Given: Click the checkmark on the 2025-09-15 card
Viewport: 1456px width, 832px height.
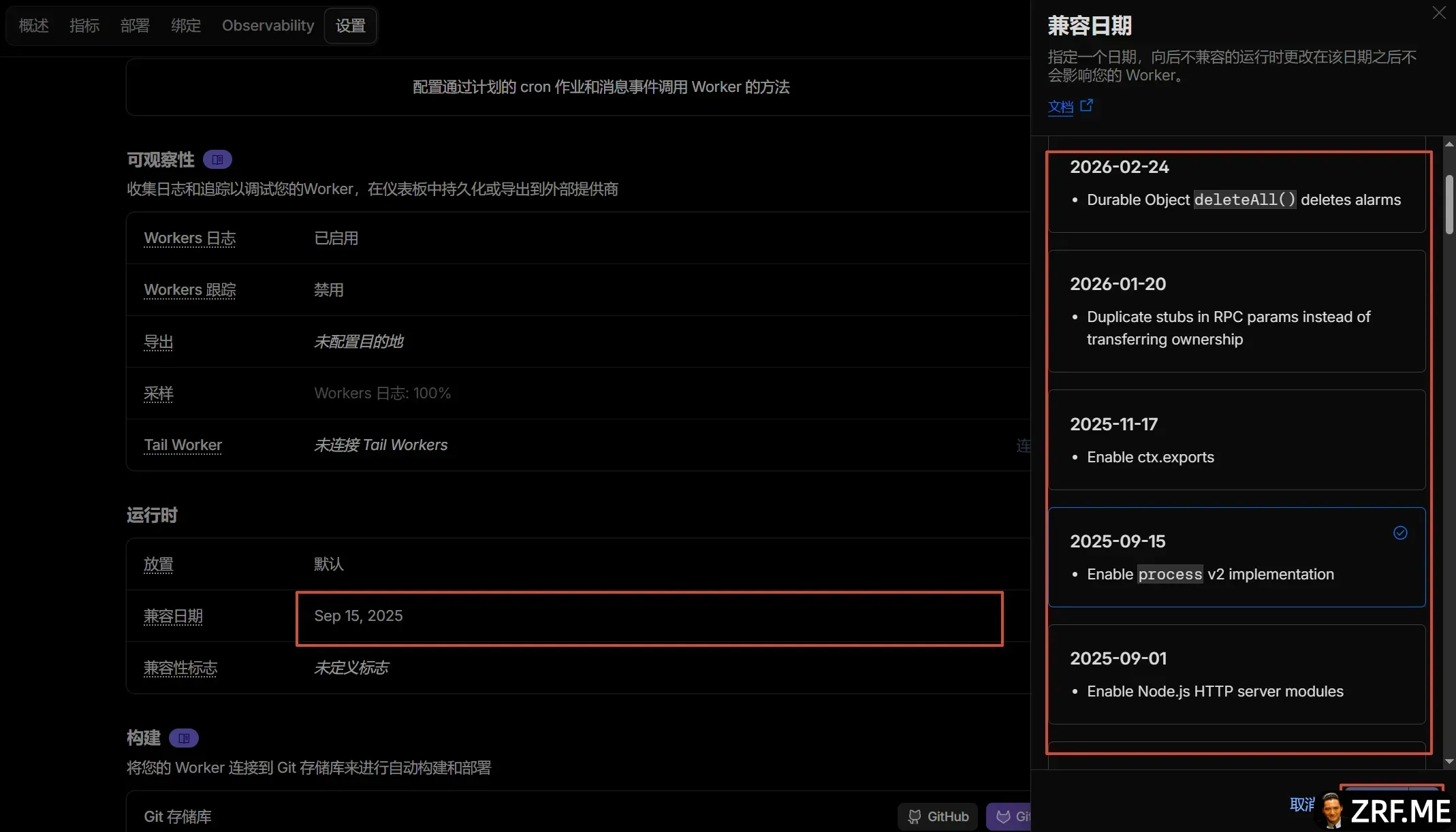Looking at the screenshot, I should 1400,533.
